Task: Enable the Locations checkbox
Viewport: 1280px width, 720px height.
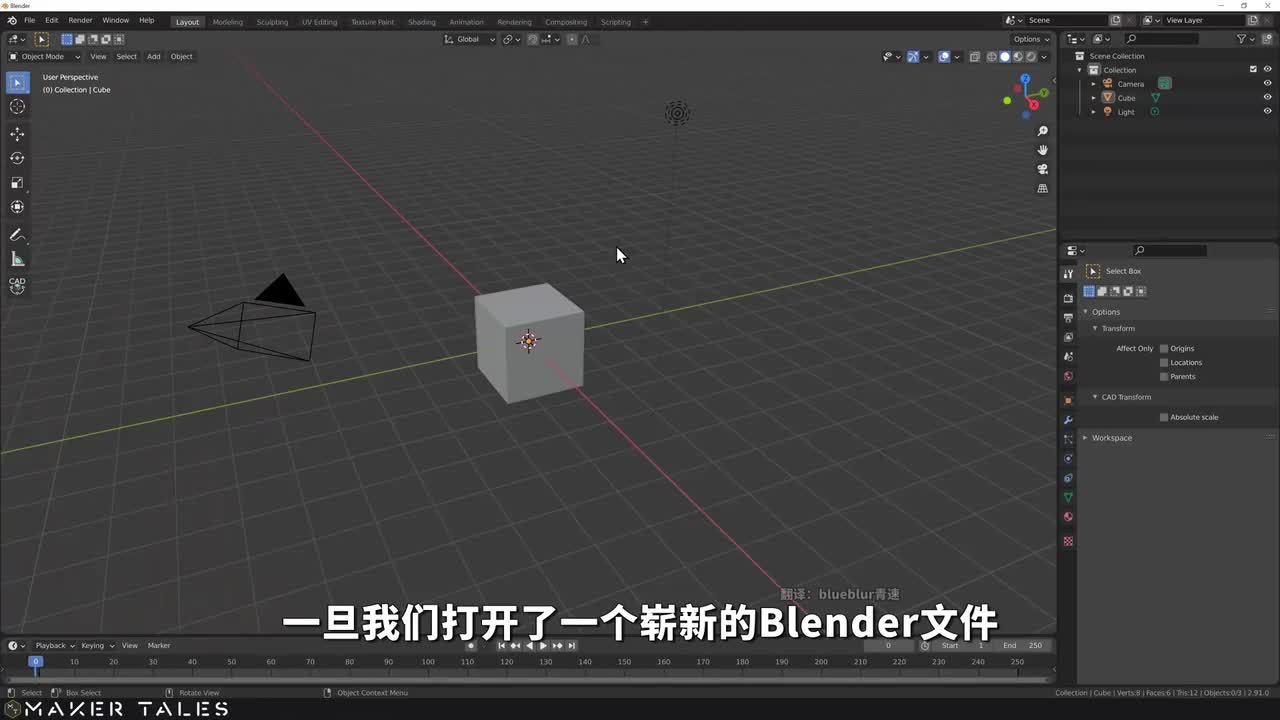Action: pos(1164,362)
